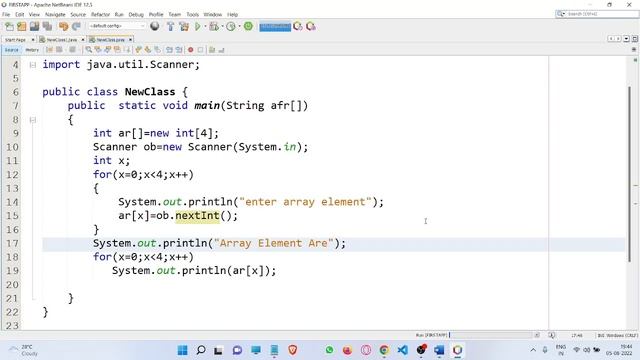Click the last back icon in editor toolbar
The width and height of the screenshot is (640, 360).
click(x=222, y=50)
